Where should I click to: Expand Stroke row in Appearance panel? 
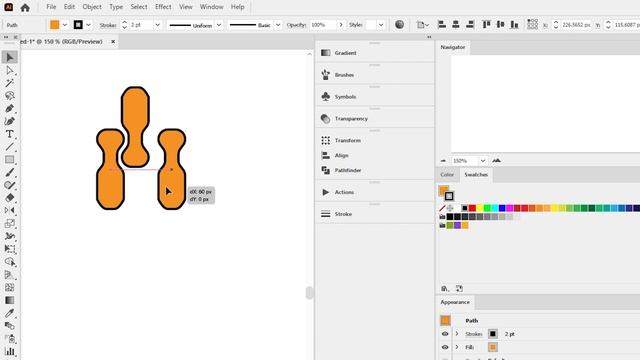pyautogui.click(x=457, y=334)
